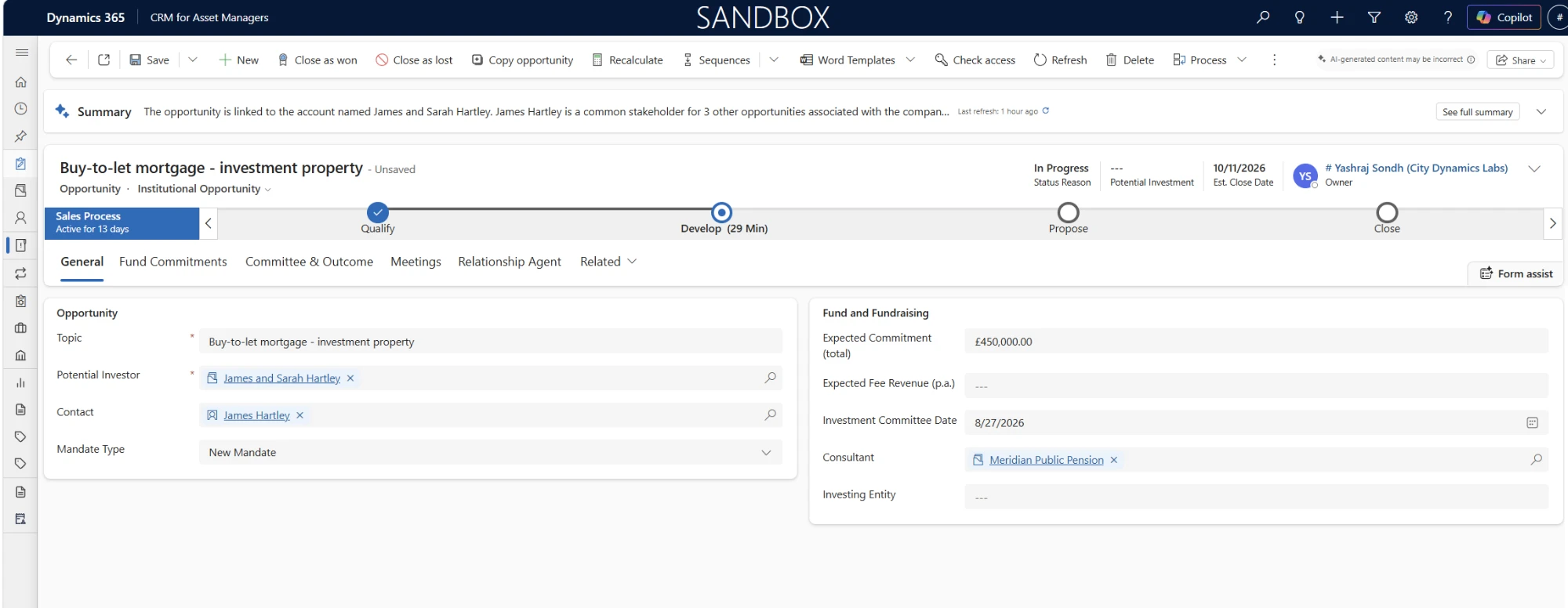
Task: Click the lightbulb assistant icon
Action: tap(1299, 17)
